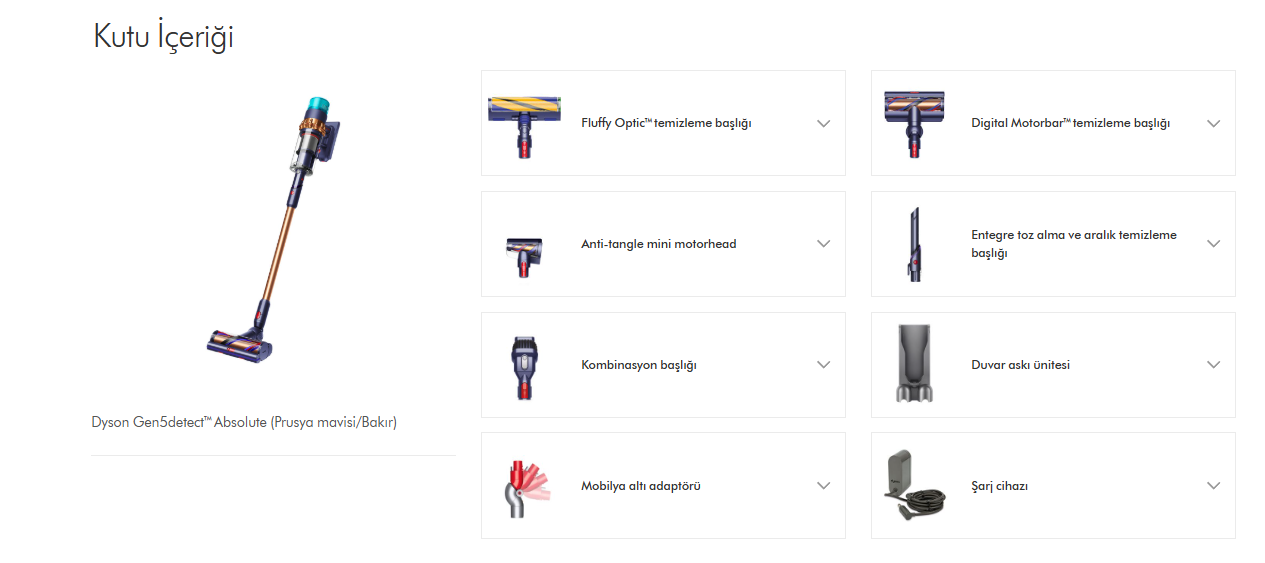Click the integrated dusting crevice tool image
Screen dimensions: 1265x563
click(x=914, y=244)
